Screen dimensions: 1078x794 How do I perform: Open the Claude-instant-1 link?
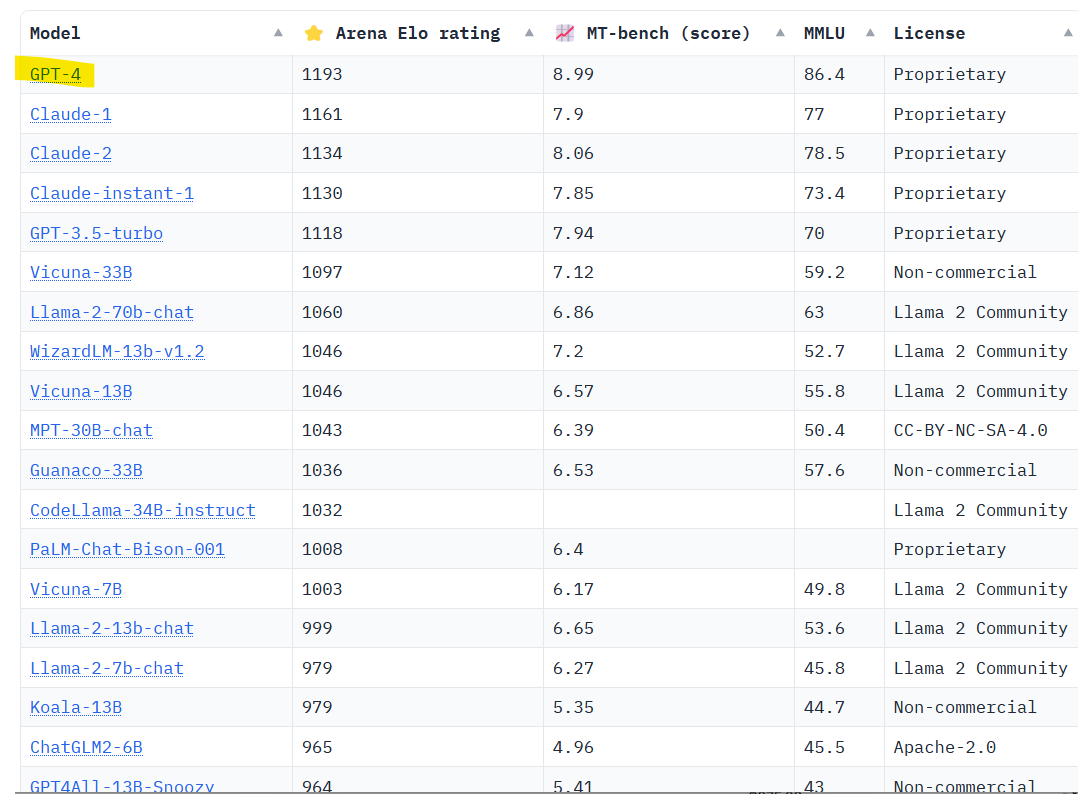[x=111, y=193]
